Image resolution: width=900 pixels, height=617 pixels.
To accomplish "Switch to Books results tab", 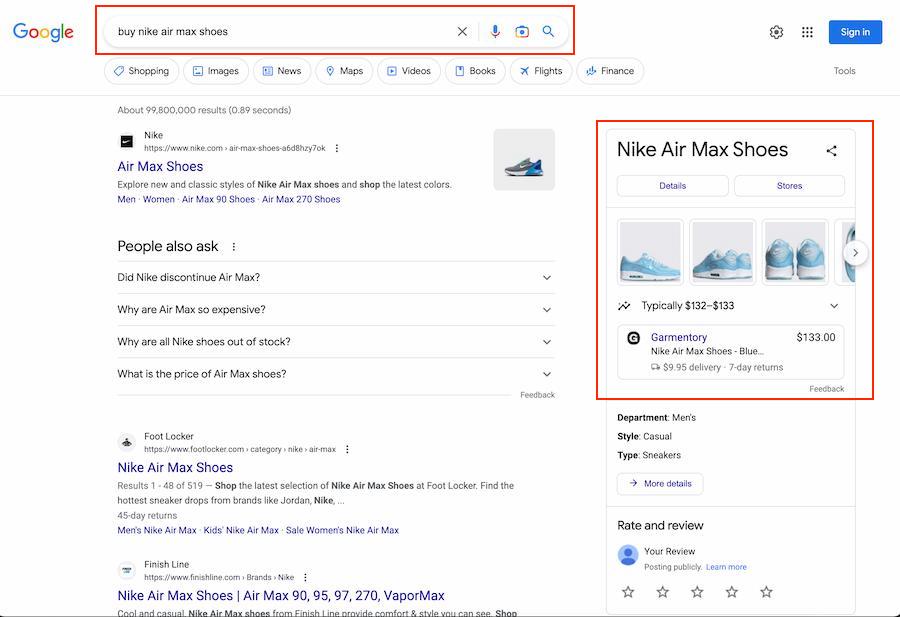I will (475, 71).
